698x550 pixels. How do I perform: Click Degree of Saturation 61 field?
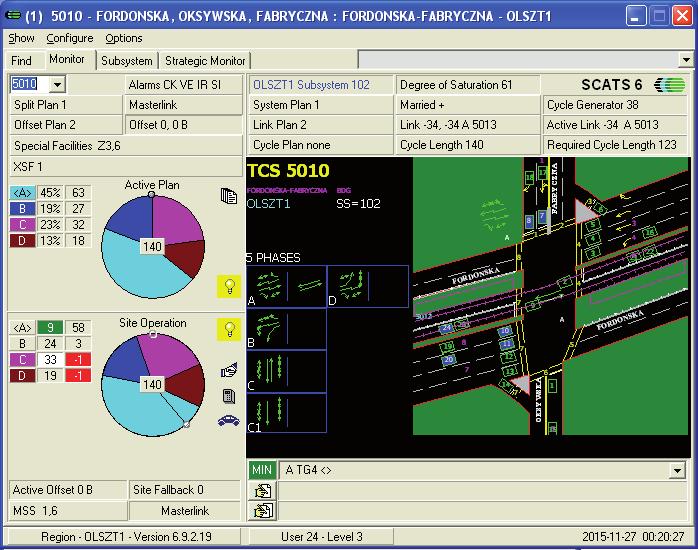pos(467,85)
